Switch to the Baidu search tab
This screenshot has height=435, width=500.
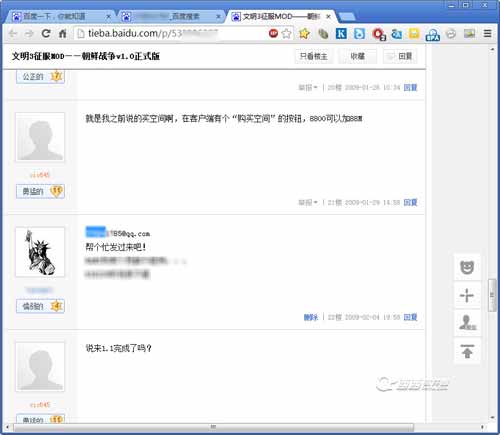(x=171, y=16)
